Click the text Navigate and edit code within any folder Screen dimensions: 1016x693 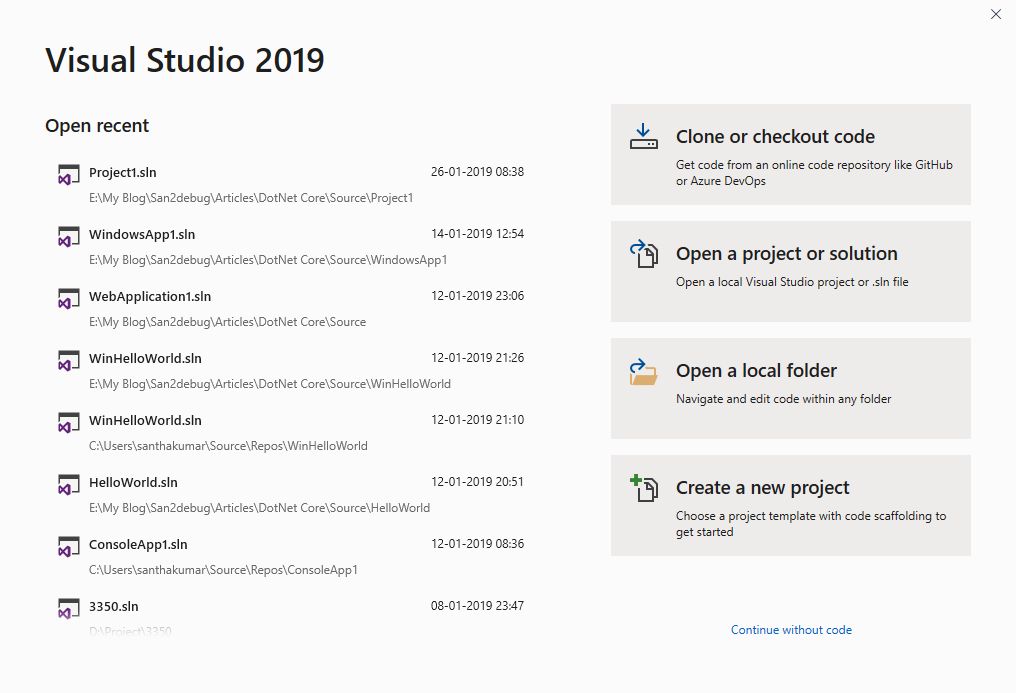tap(783, 399)
